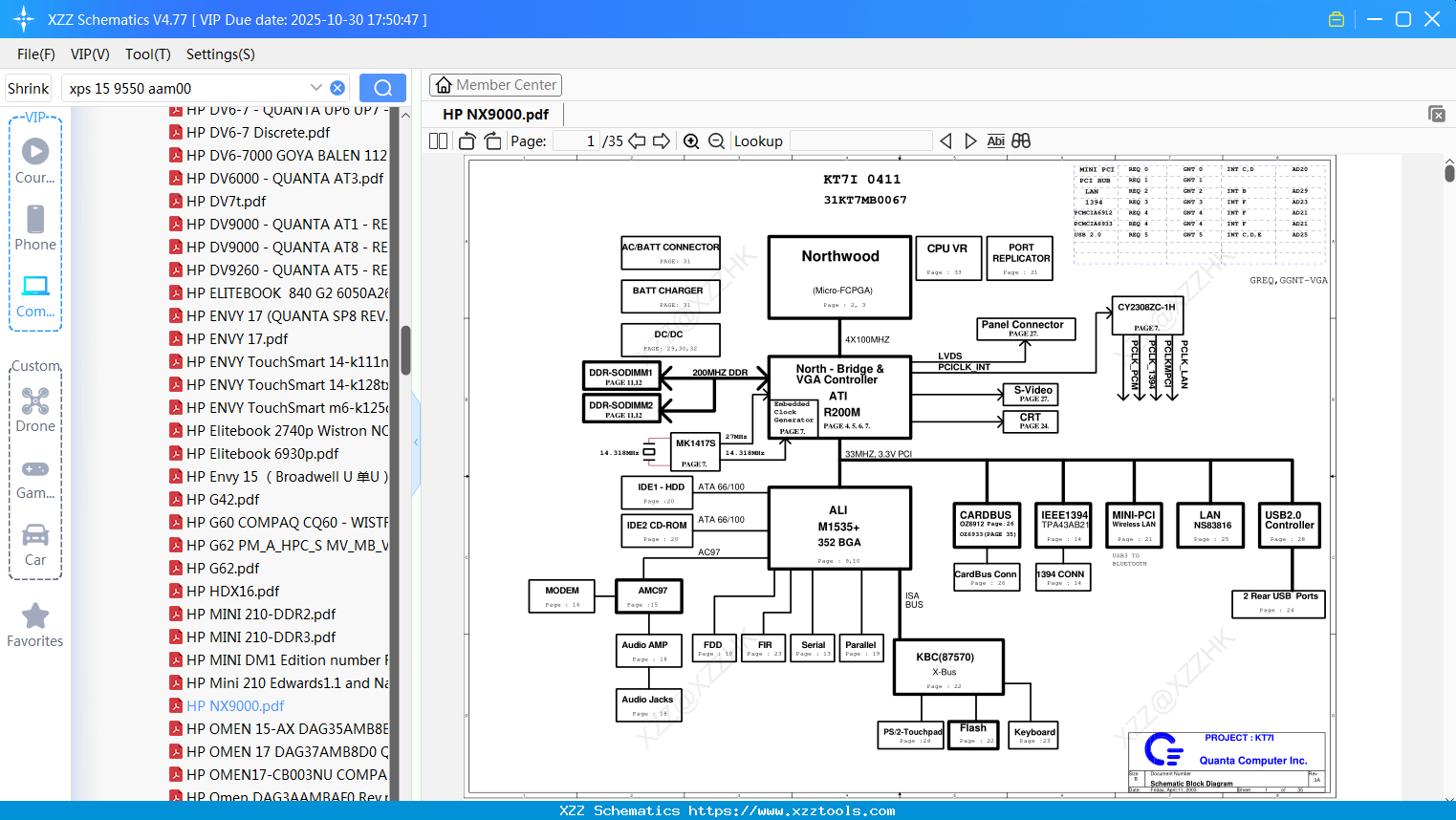Select HP NX9000.pdf in the list
The width and height of the screenshot is (1456, 820).
[x=235, y=706]
